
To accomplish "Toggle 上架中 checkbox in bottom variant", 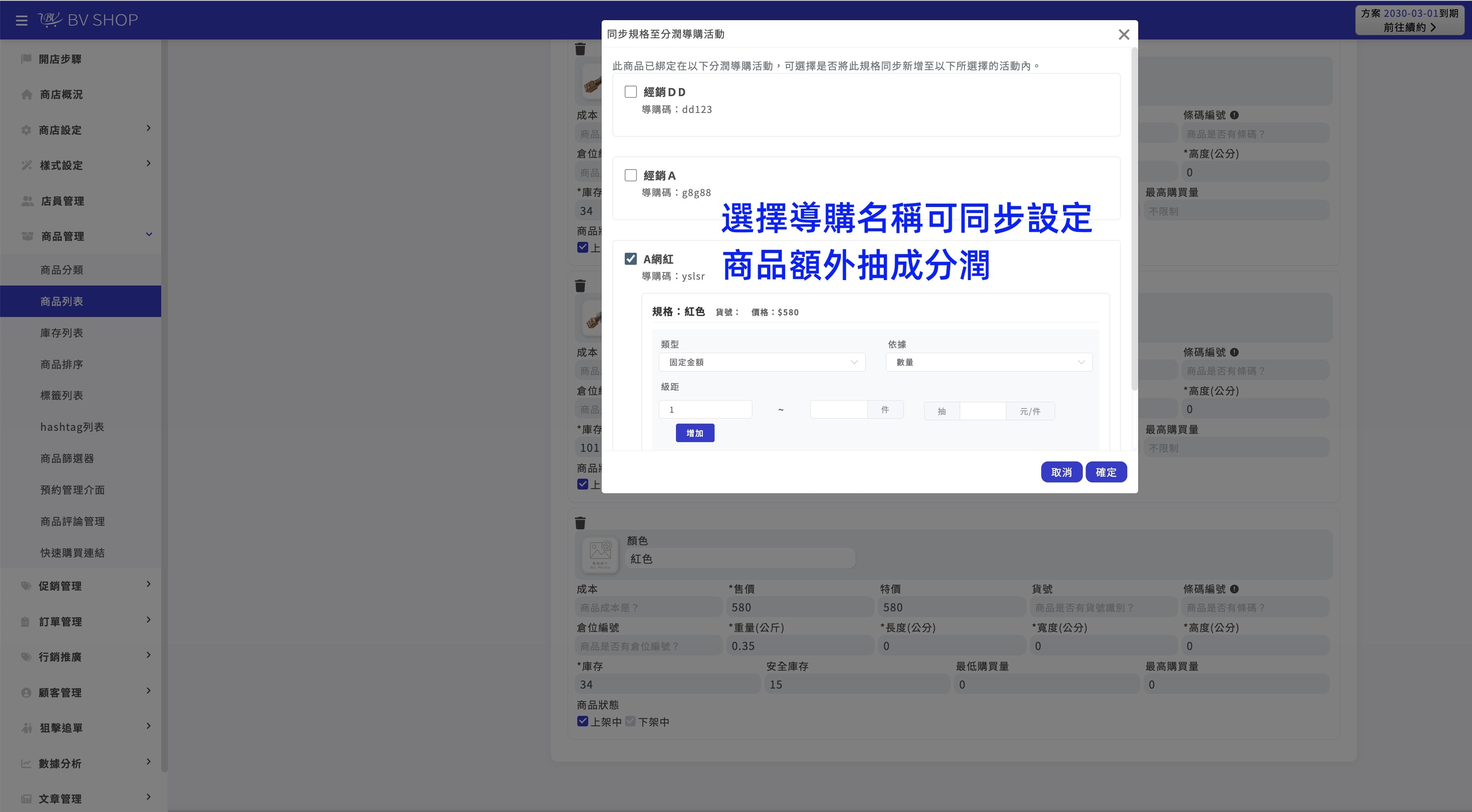I will click(x=582, y=721).
